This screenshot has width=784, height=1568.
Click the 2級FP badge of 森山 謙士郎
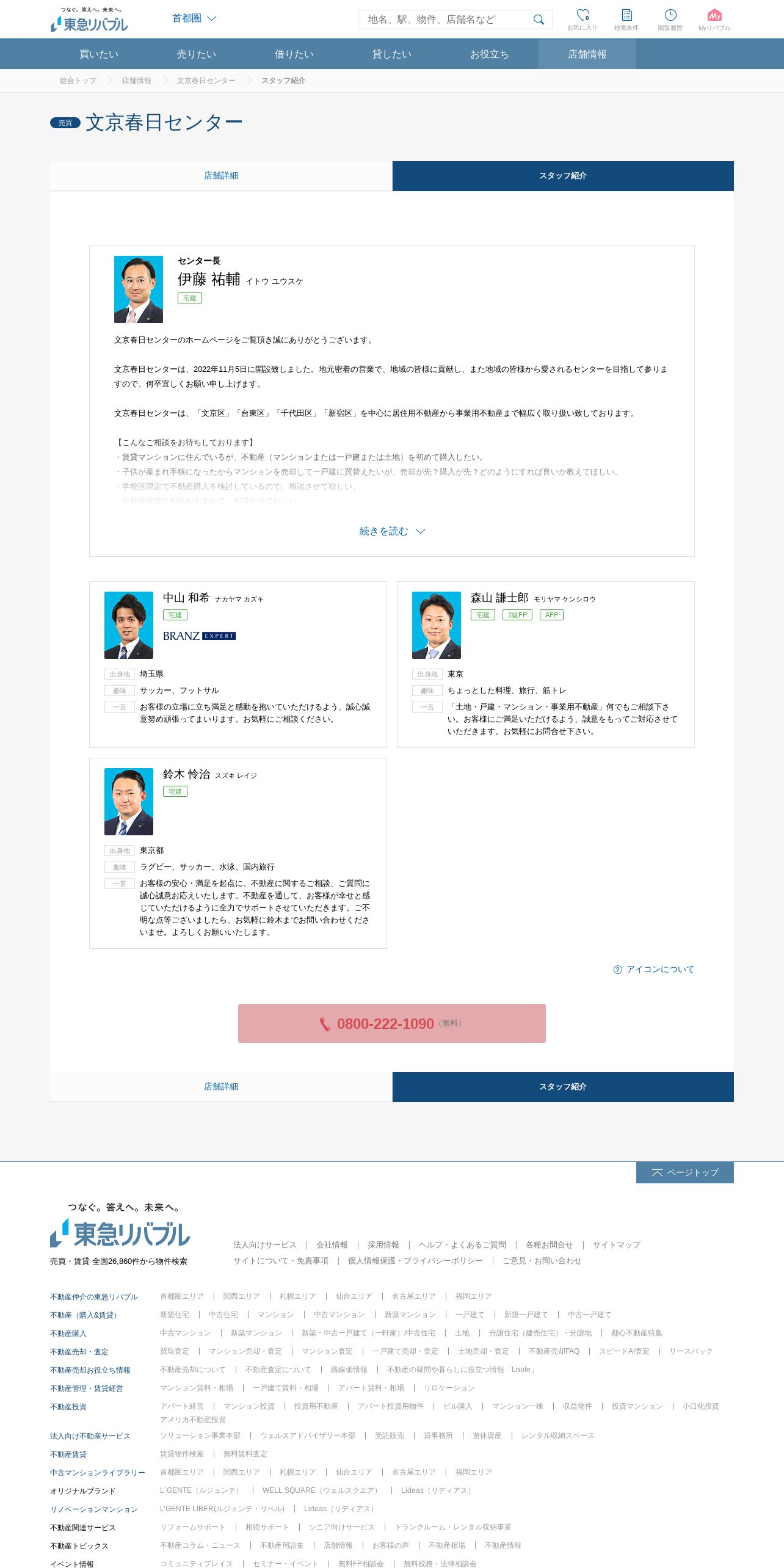pos(517,615)
